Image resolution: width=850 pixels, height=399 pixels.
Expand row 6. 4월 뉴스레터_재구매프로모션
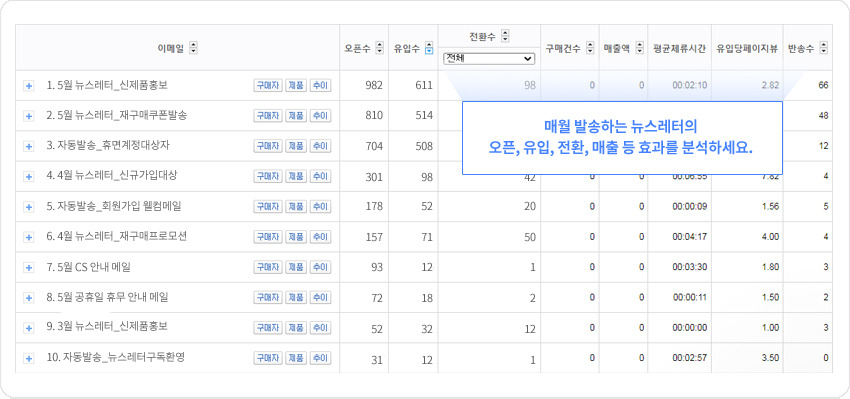29,237
